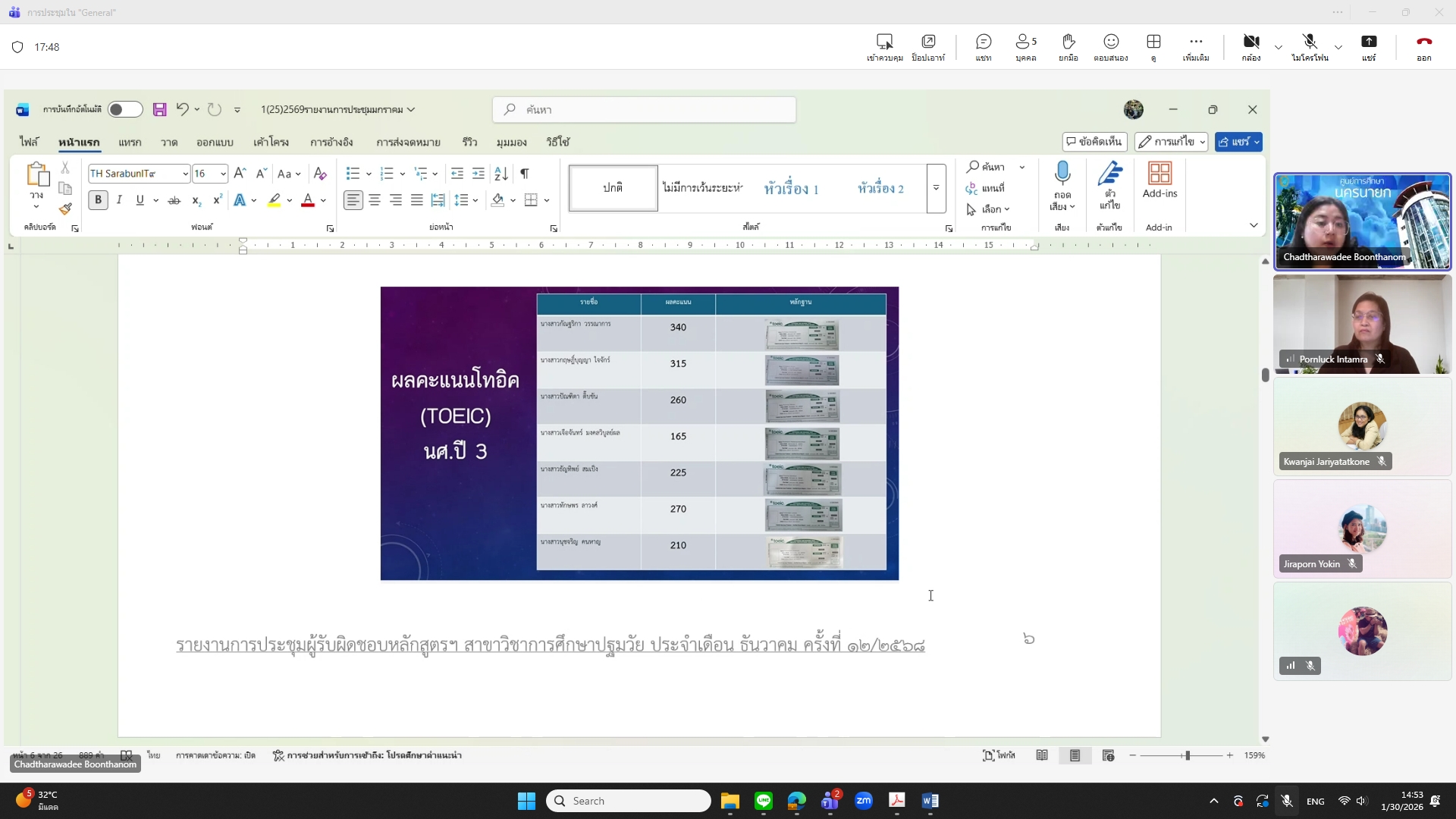Toggle the show paragraph marks icon

click(x=525, y=174)
